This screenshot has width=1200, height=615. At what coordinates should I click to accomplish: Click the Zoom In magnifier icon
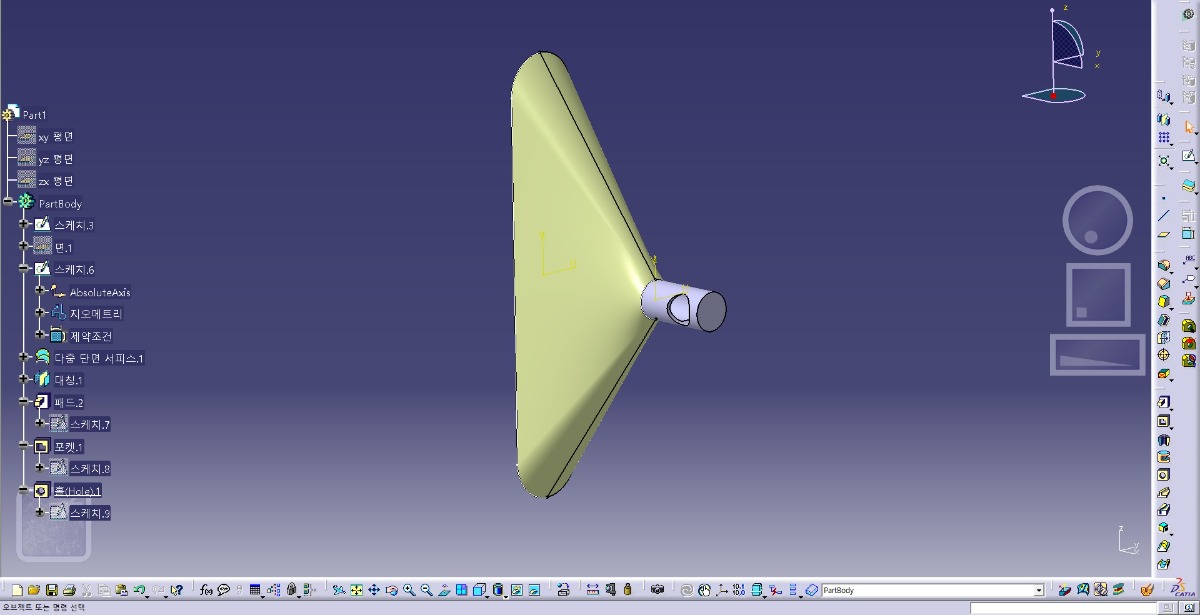[409, 590]
